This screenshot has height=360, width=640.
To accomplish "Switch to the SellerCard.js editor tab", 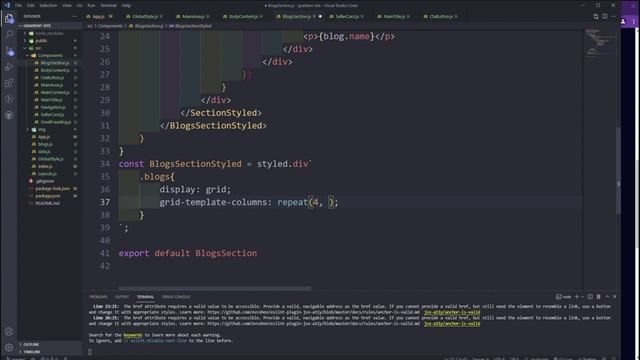I will [347, 17].
